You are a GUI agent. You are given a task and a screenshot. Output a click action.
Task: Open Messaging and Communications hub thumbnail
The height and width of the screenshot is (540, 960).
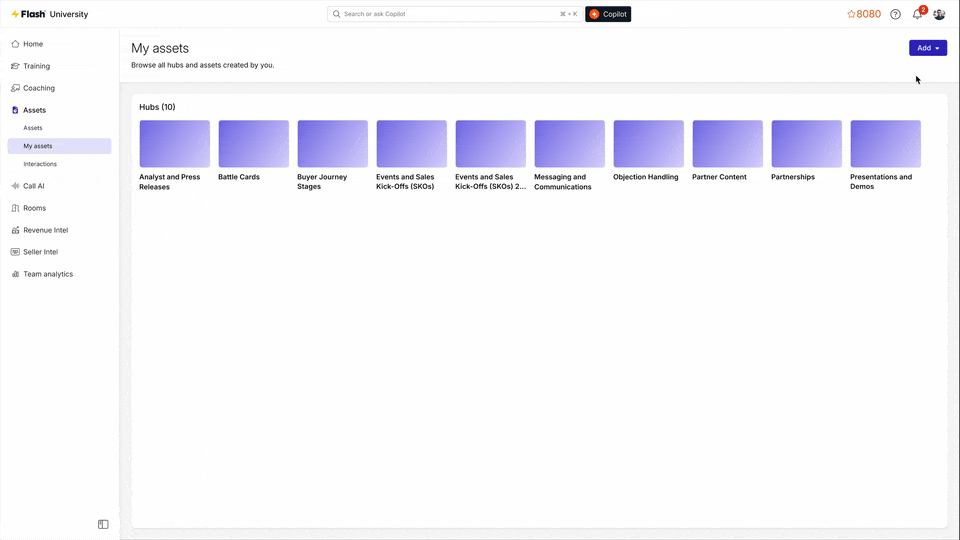569,144
